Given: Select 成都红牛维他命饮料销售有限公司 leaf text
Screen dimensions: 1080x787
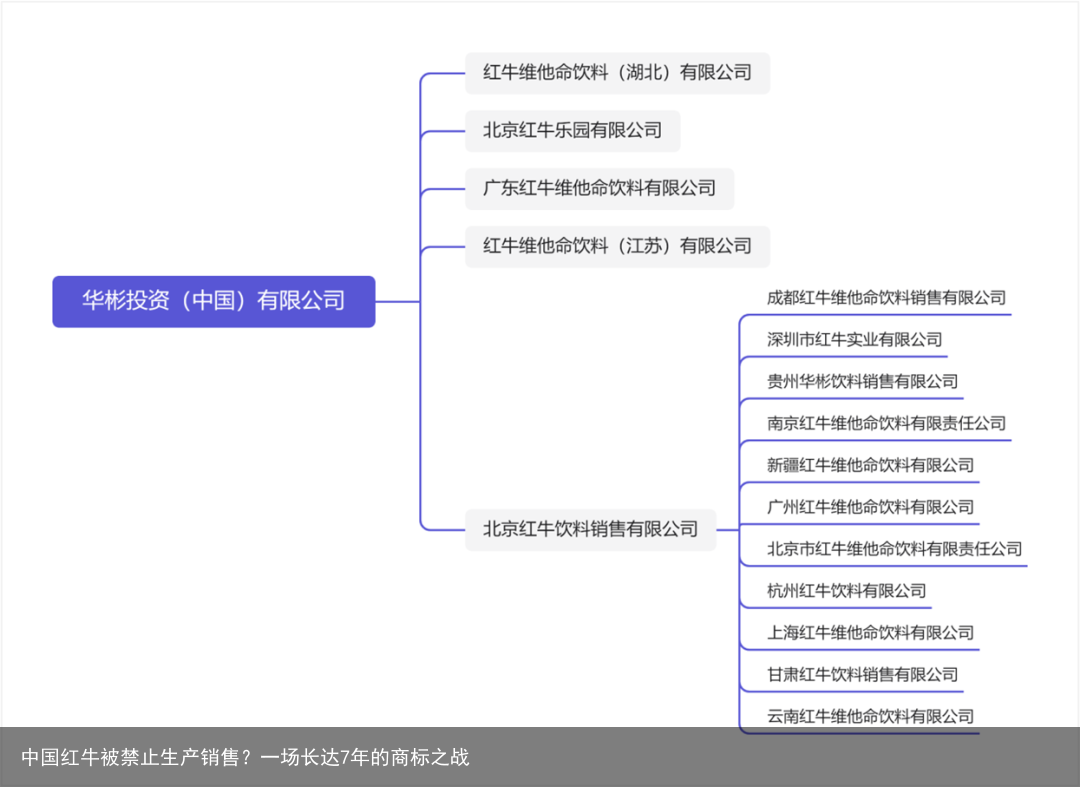Looking at the screenshot, I should click(x=886, y=298).
